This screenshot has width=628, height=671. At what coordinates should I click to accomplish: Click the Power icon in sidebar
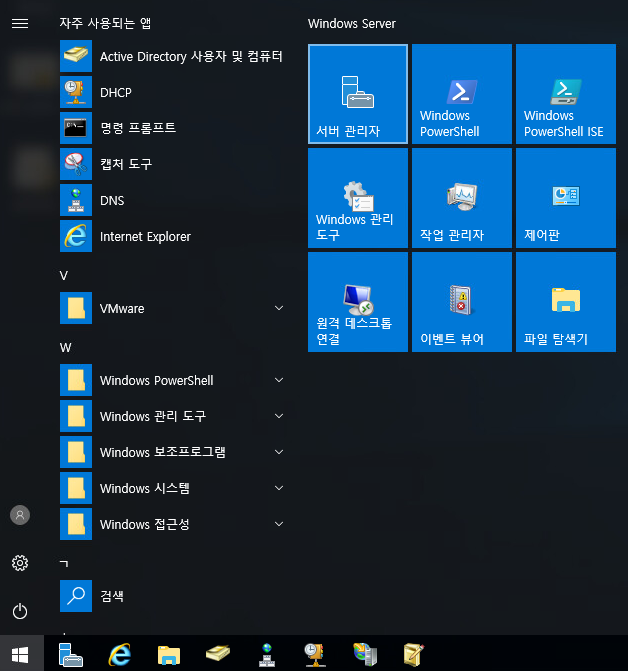(20, 612)
